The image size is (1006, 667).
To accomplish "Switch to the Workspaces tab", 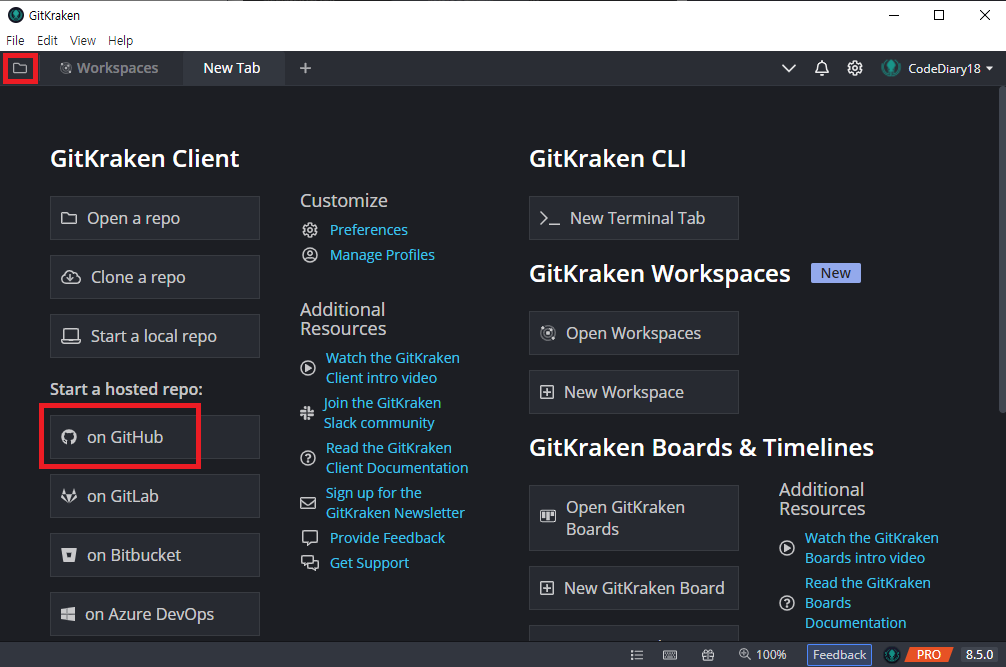I will (x=109, y=68).
